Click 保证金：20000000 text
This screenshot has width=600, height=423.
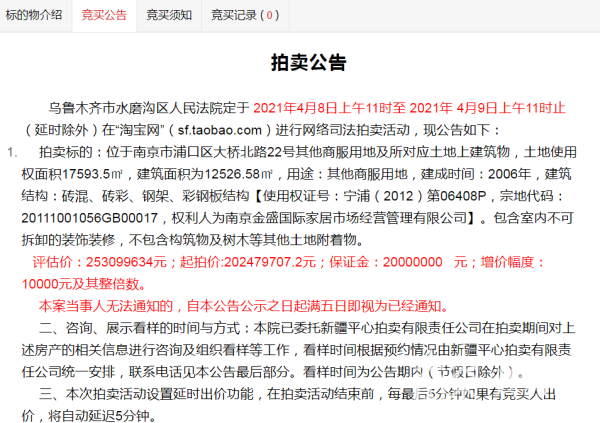386,262
